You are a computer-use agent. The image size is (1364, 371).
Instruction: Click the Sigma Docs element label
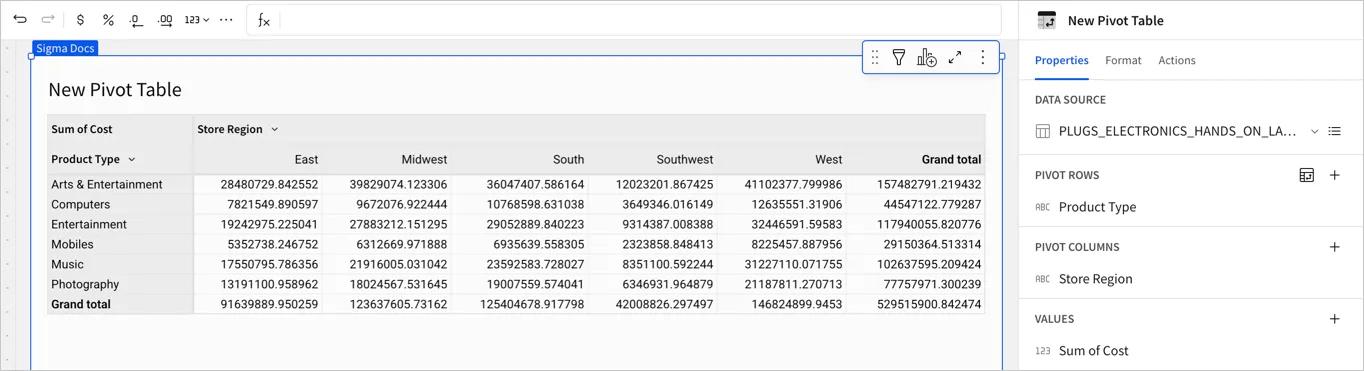point(65,48)
